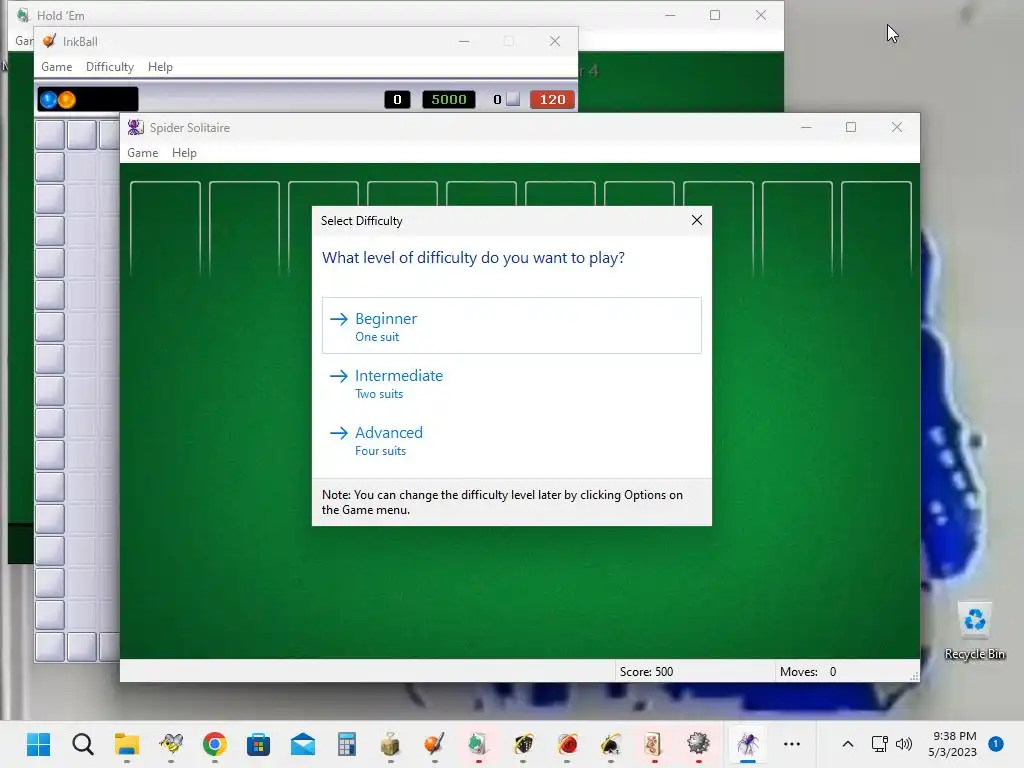Open volume control tray icon
Screen dimensions: 1024x768
pyautogui.click(x=904, y=744)
